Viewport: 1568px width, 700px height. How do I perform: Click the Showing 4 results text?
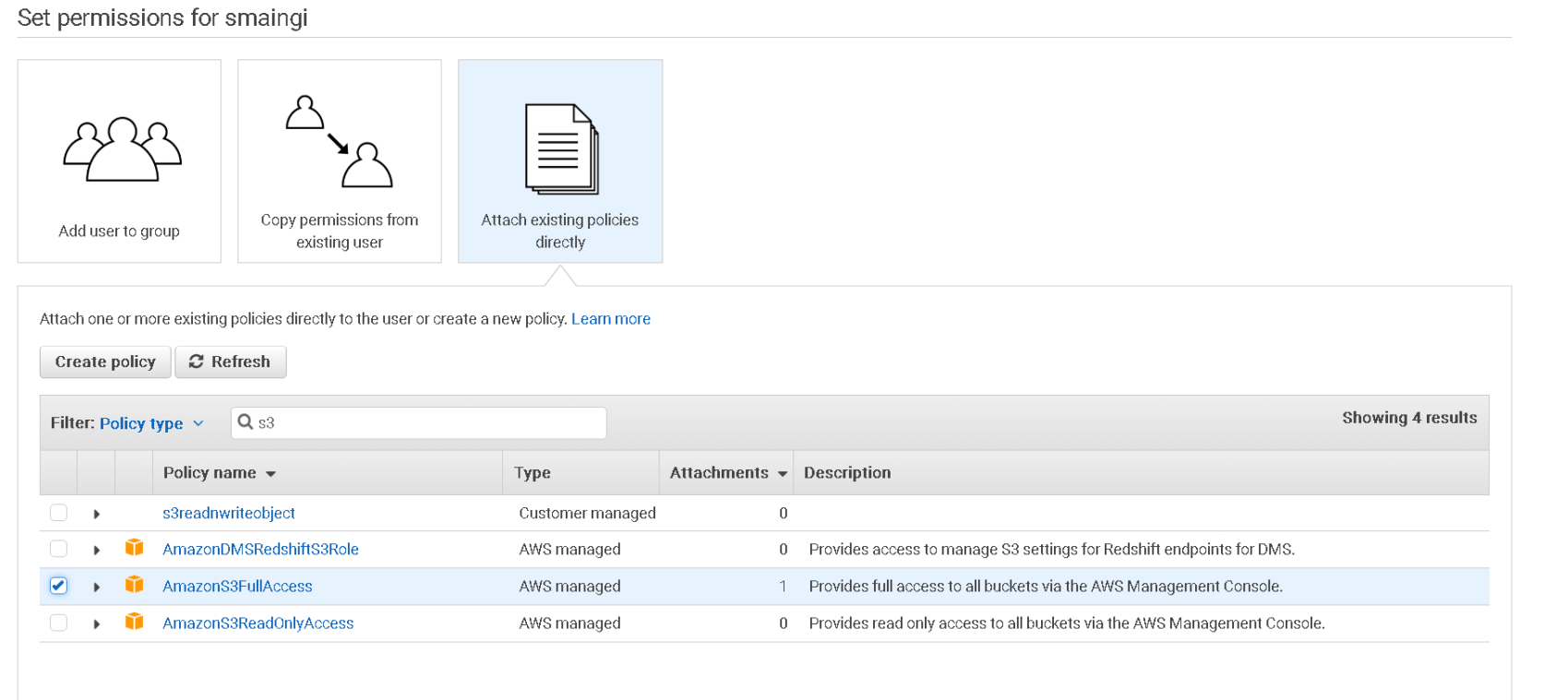point(1409,417)
